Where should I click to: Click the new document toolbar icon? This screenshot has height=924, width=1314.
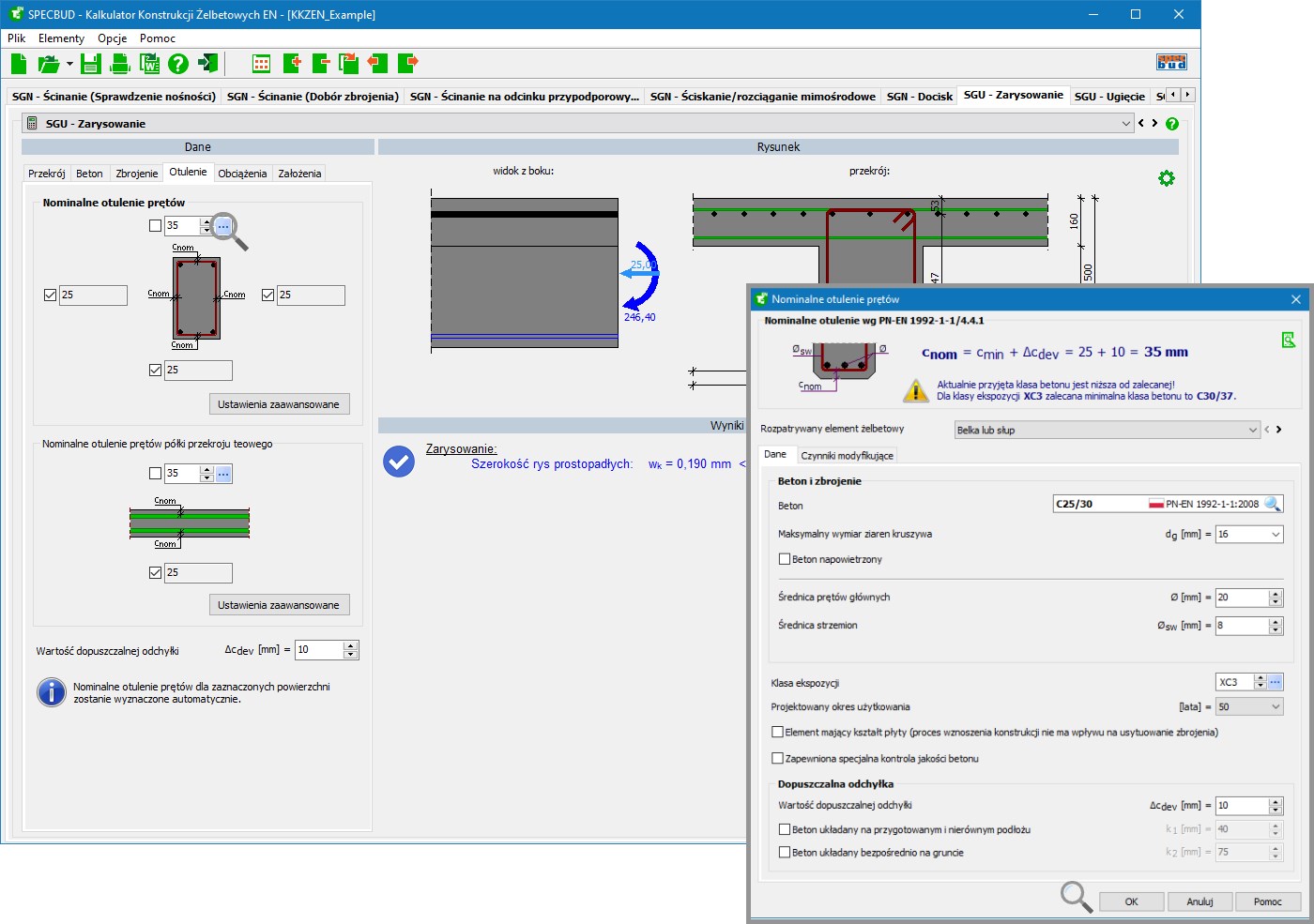19,64
